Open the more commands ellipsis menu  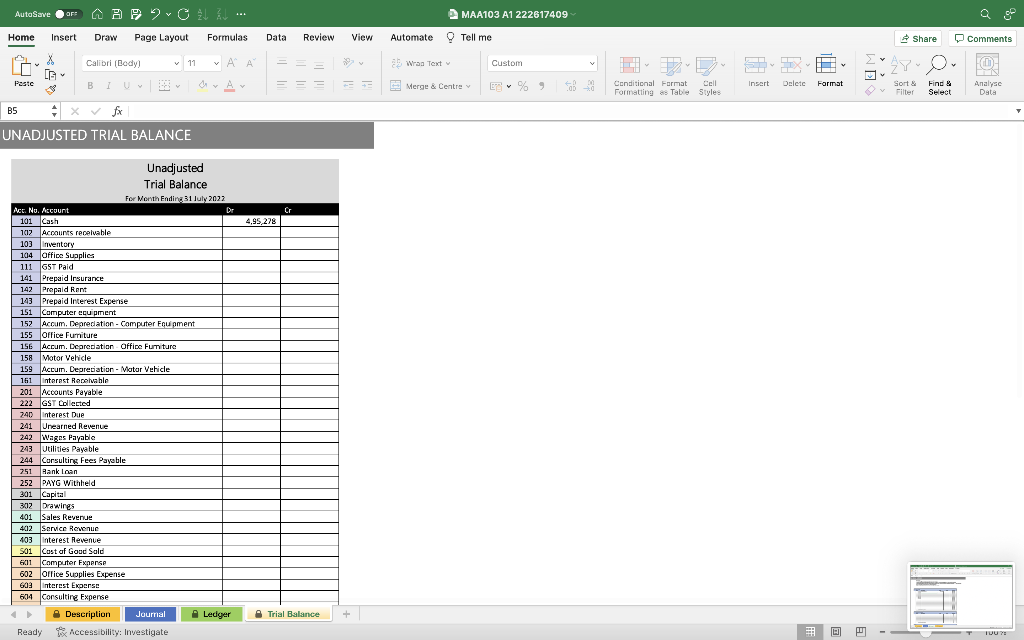(x=241, y=14)
